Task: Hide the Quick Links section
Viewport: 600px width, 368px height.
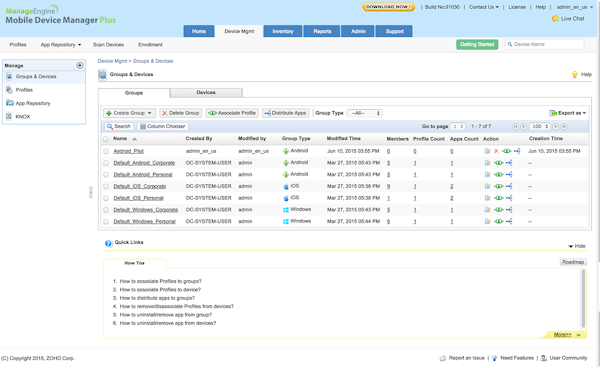Action: click(x=577, y=246)
